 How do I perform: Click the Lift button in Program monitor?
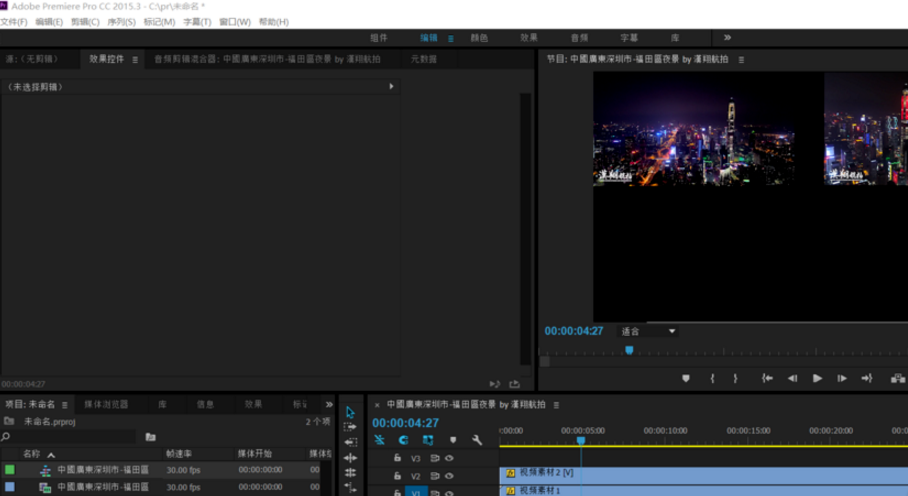897,378
